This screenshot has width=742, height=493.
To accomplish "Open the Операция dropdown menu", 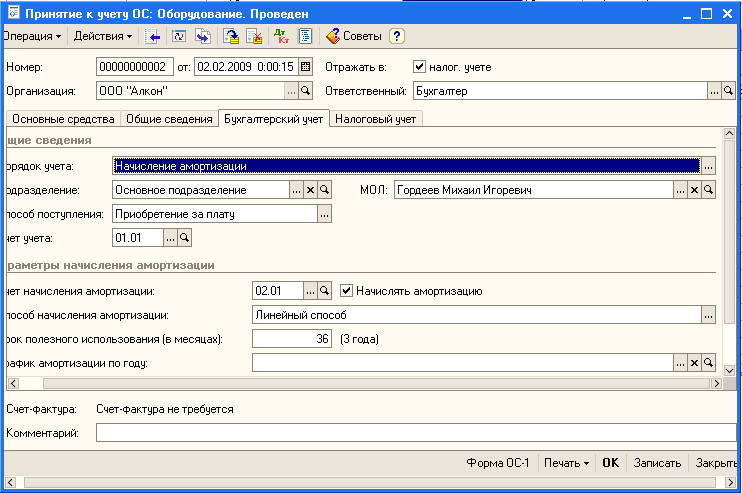I will 32,36.
